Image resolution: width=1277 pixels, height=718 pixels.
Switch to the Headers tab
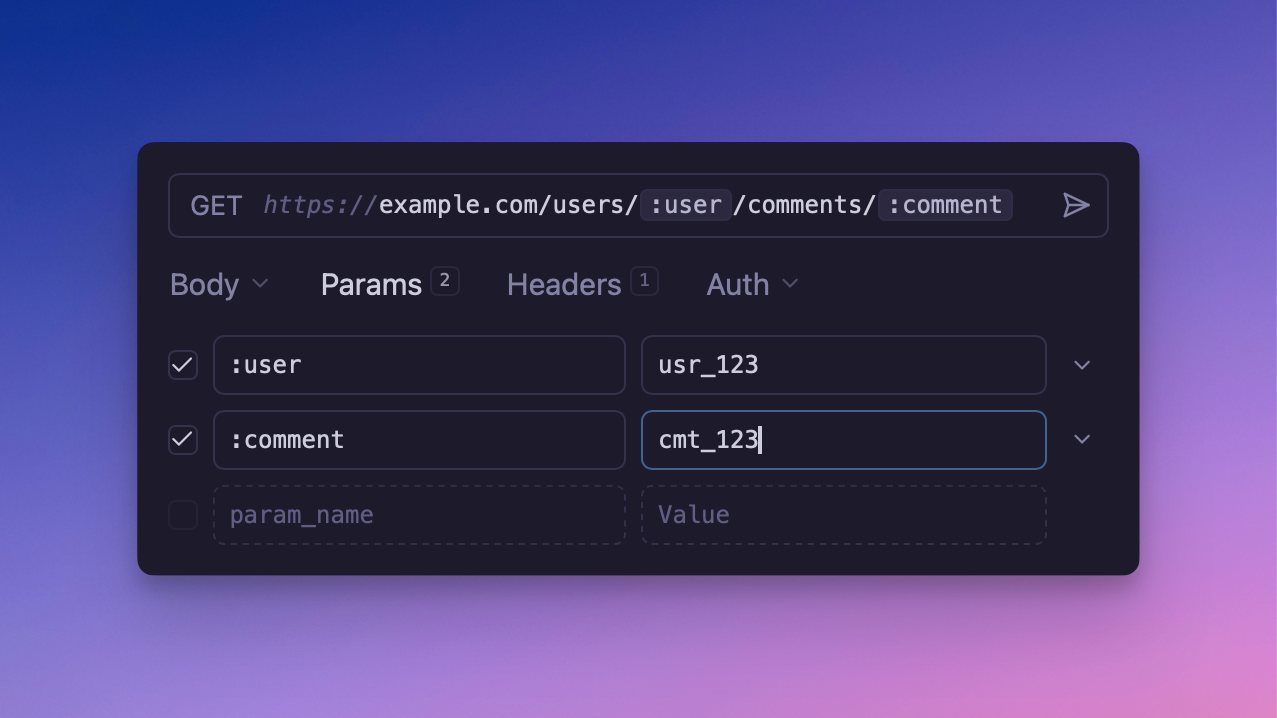564,285
